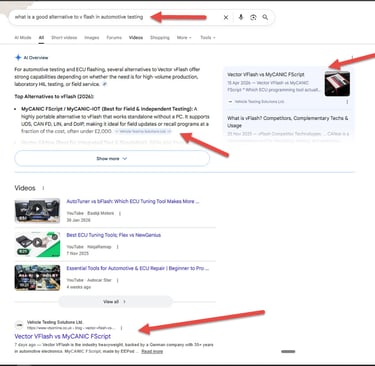This screenshot has width=375, height=366.
Task: Open options for the Flex vs NewGenius video
Action: click(x=117, y=247)
